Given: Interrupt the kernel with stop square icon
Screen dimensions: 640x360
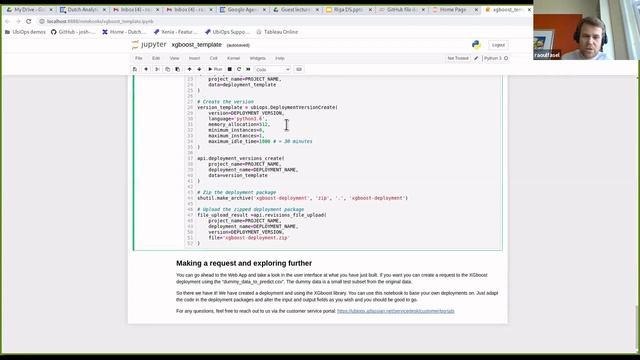Looking at the screenshot, I should 230,69.
